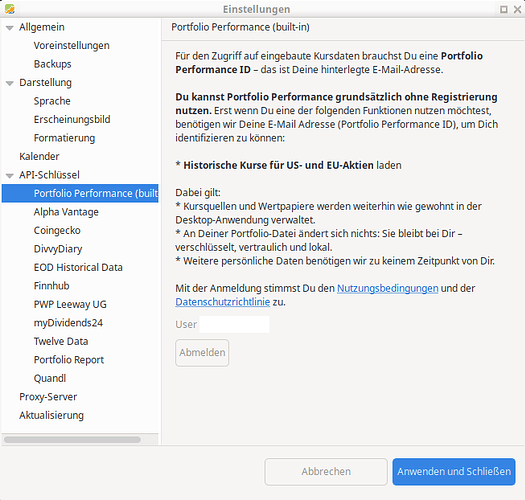Collapse the Darstellung tree section

(10, 83)
